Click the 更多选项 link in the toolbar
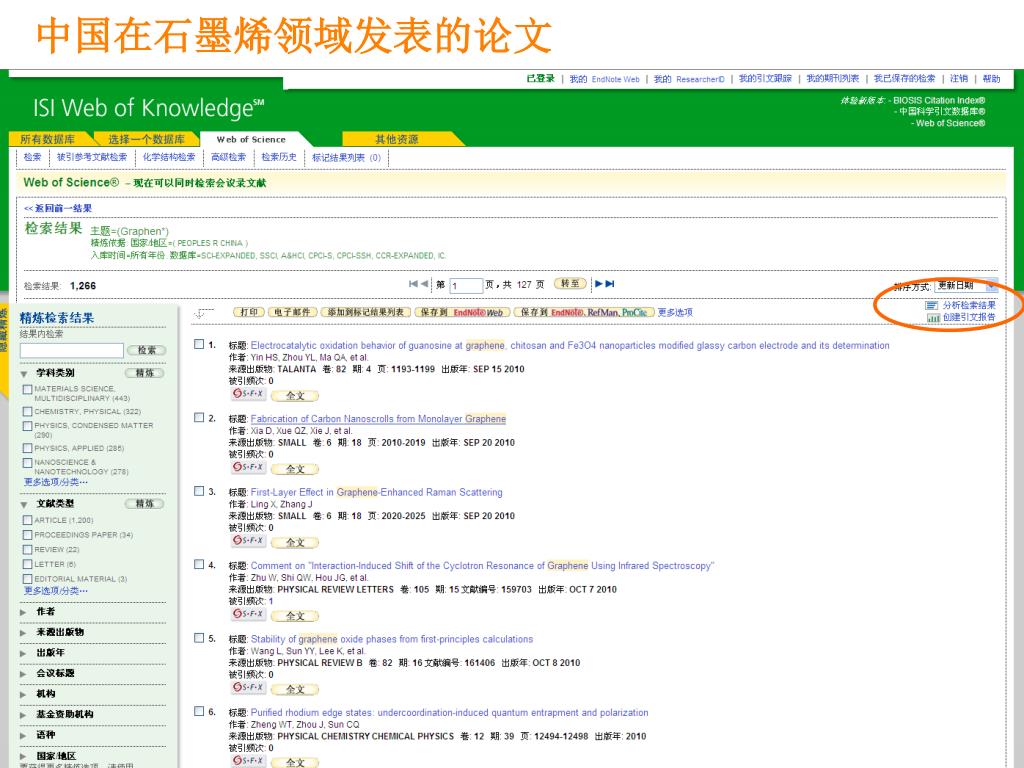 tap(675, 312)
